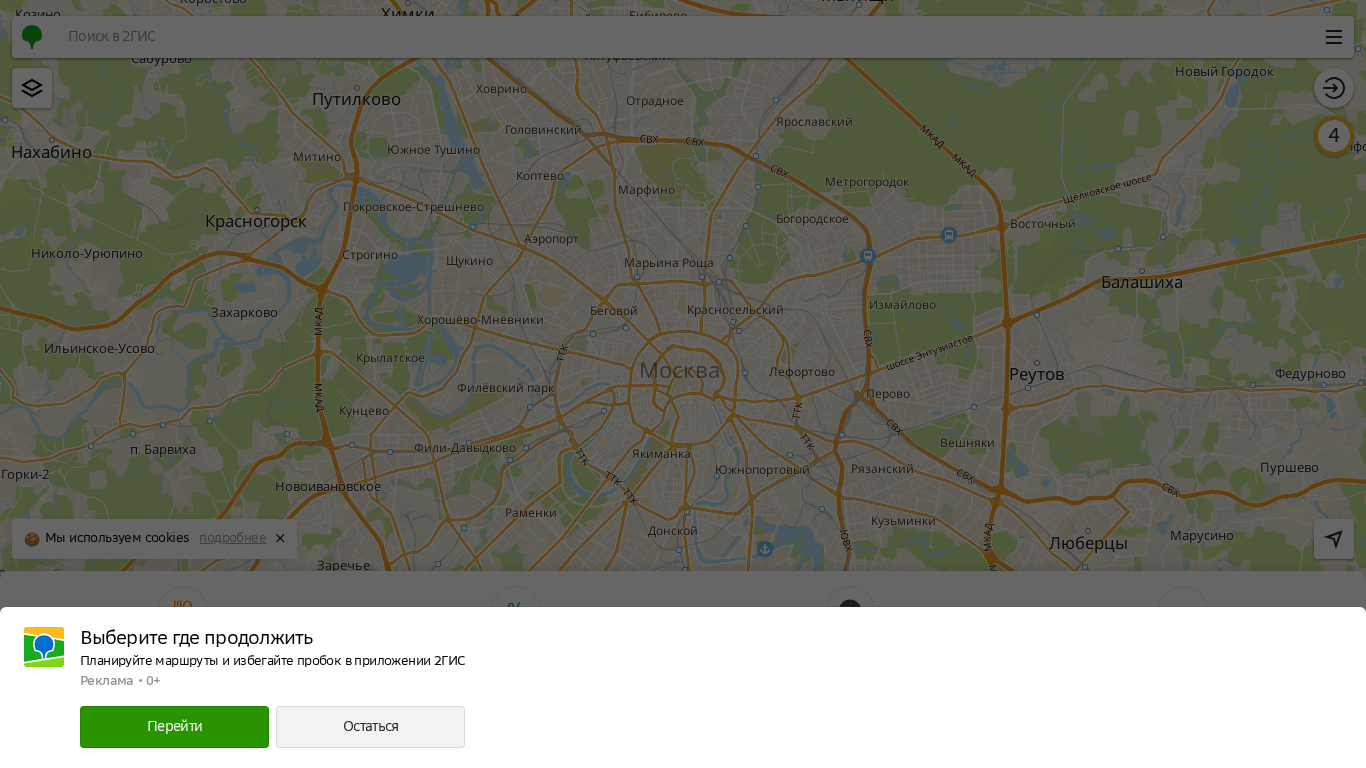Click the 'Богородское' district label
1366x768 pixels.
point(812,219)
